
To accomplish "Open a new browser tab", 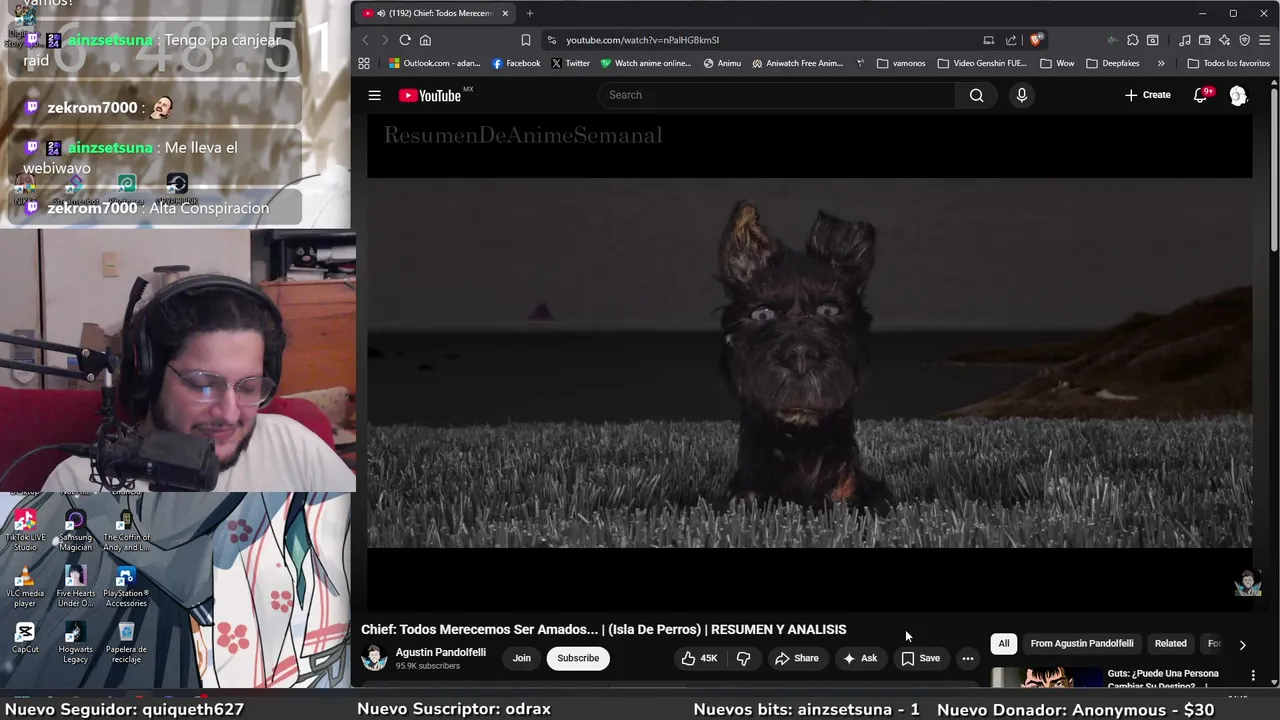I will tap(530, 13).
